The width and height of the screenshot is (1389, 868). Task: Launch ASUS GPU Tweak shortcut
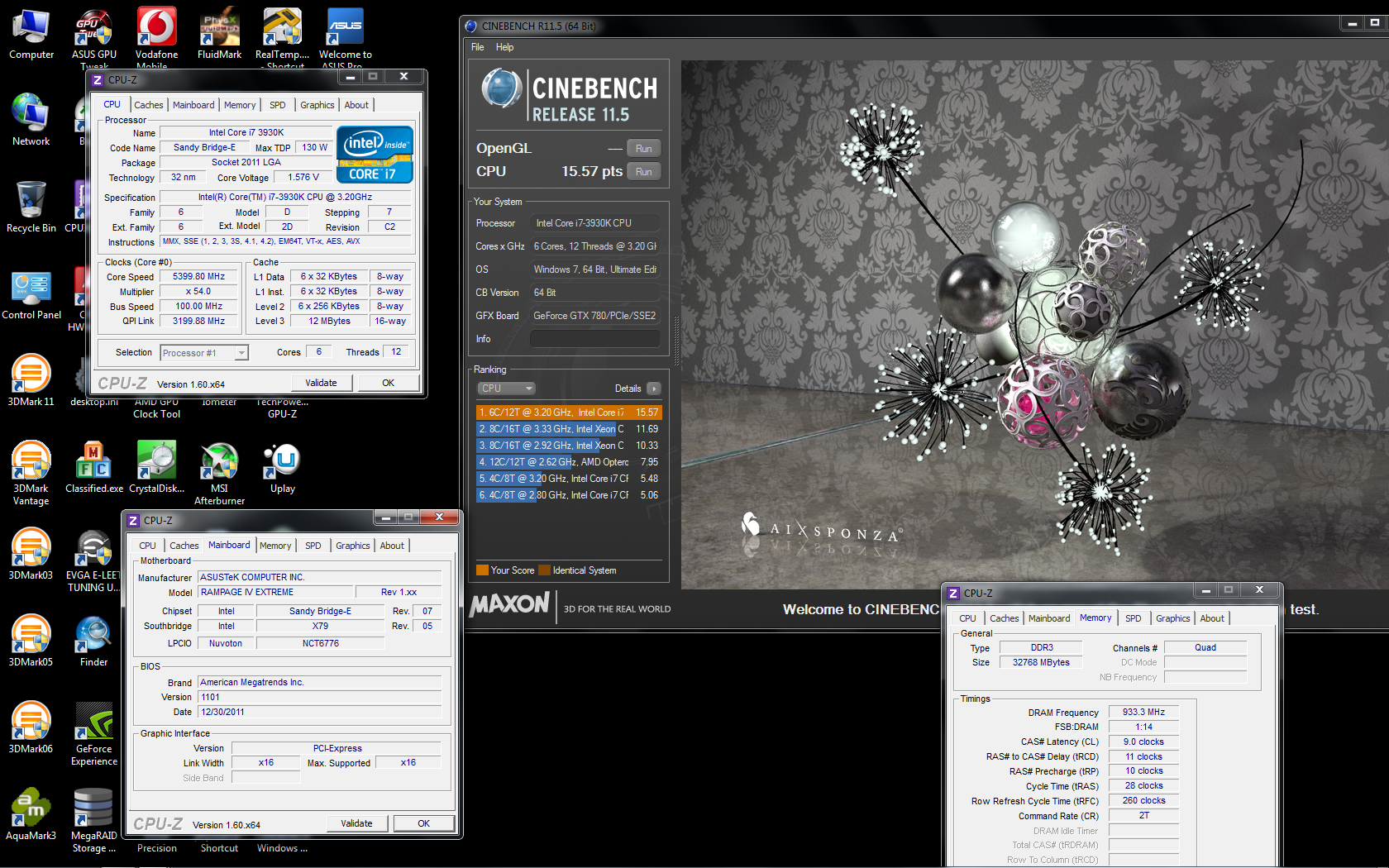[x=94, y=38]
